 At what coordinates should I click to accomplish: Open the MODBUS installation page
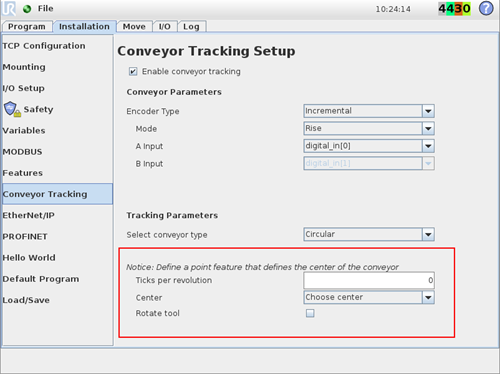[22, 152]
